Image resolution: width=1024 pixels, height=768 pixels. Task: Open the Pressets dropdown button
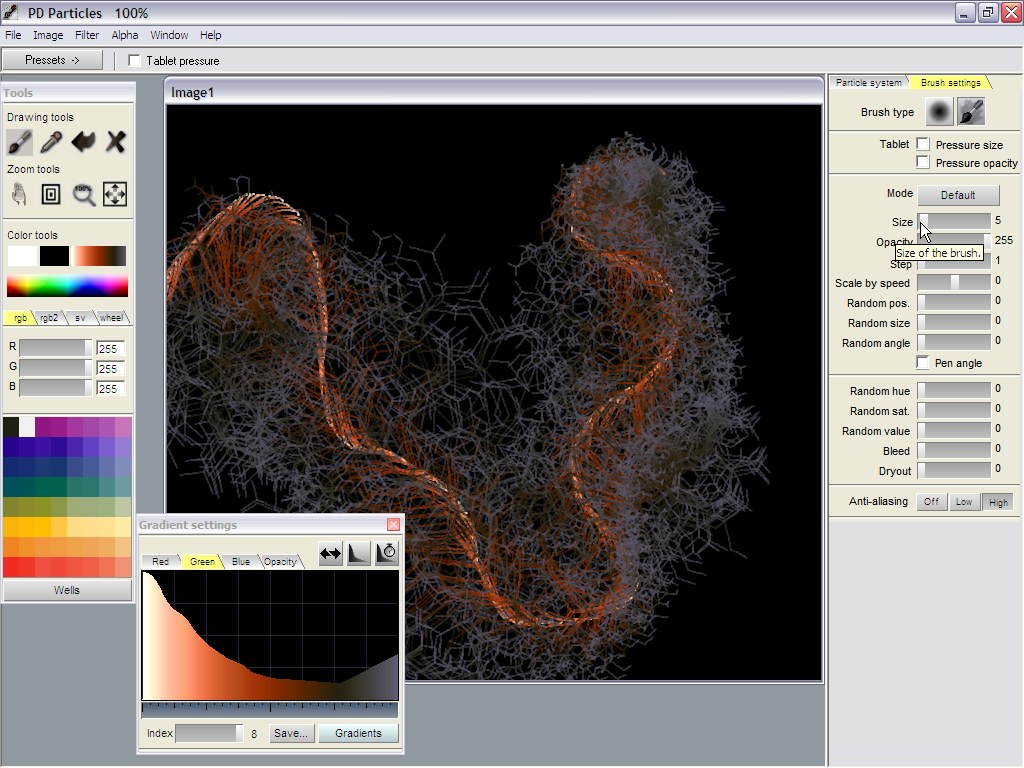(52, 60)
